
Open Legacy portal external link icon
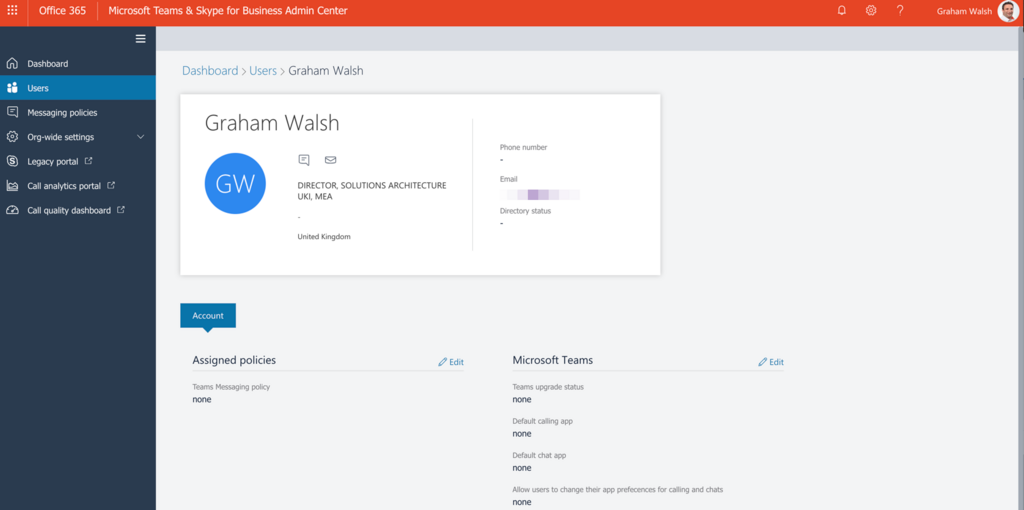[89, 161]
